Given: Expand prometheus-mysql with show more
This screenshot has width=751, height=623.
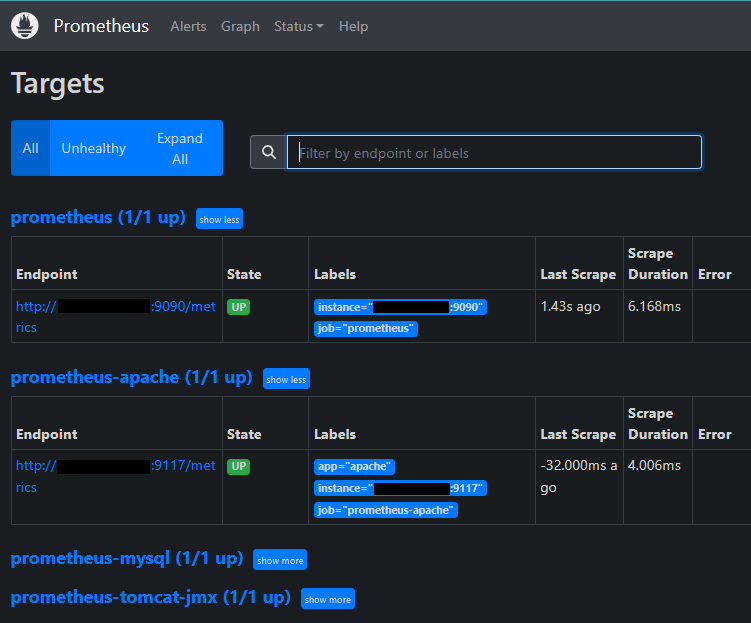Looking at the screenshot, I should (x=280, y=560).
